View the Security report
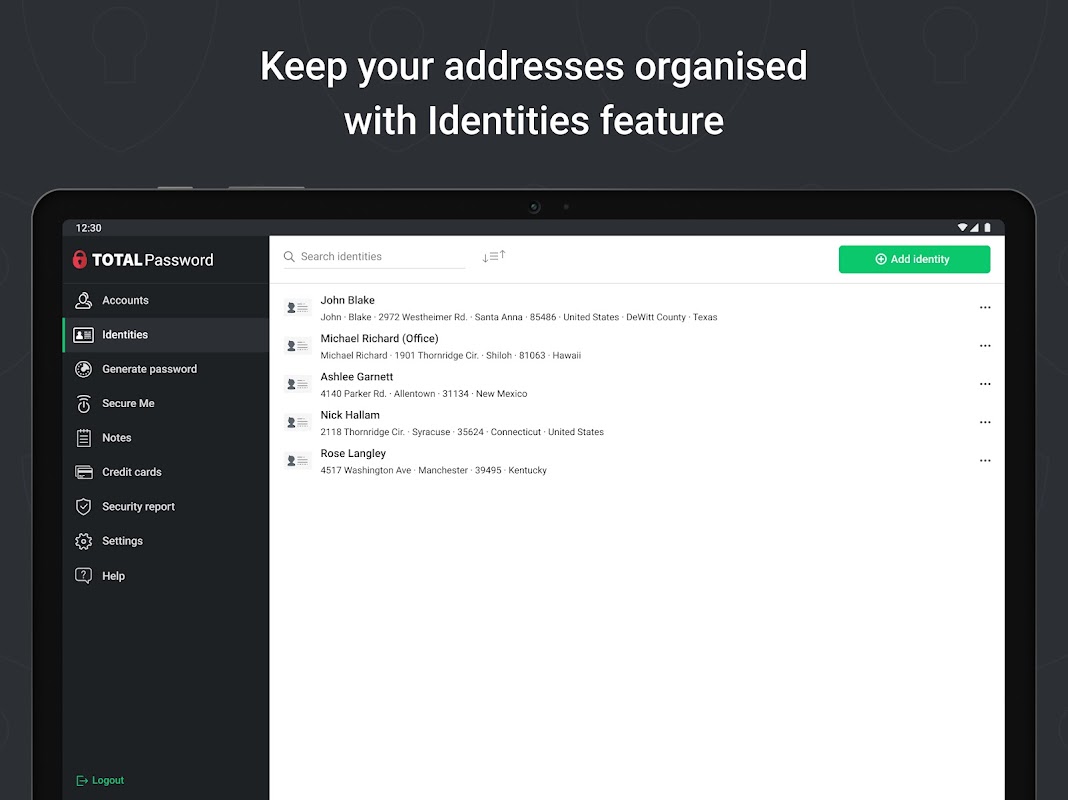The height and width of the screenshot is (800, 1068). click(x=166, y=507)
